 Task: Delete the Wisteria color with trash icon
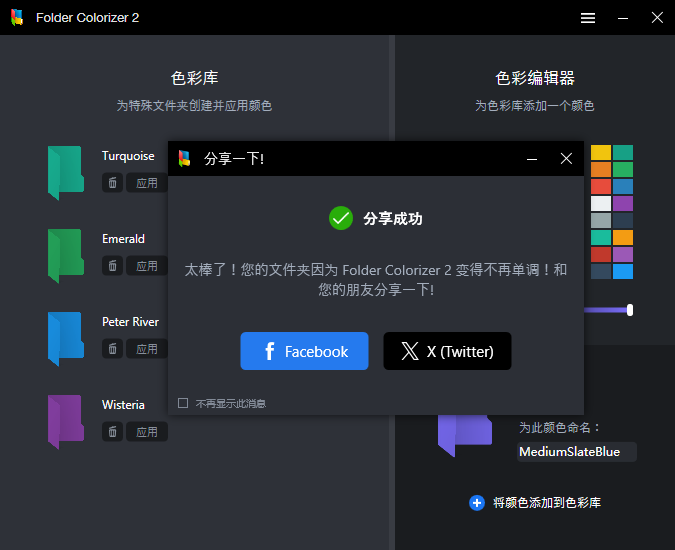pos(113,432)
